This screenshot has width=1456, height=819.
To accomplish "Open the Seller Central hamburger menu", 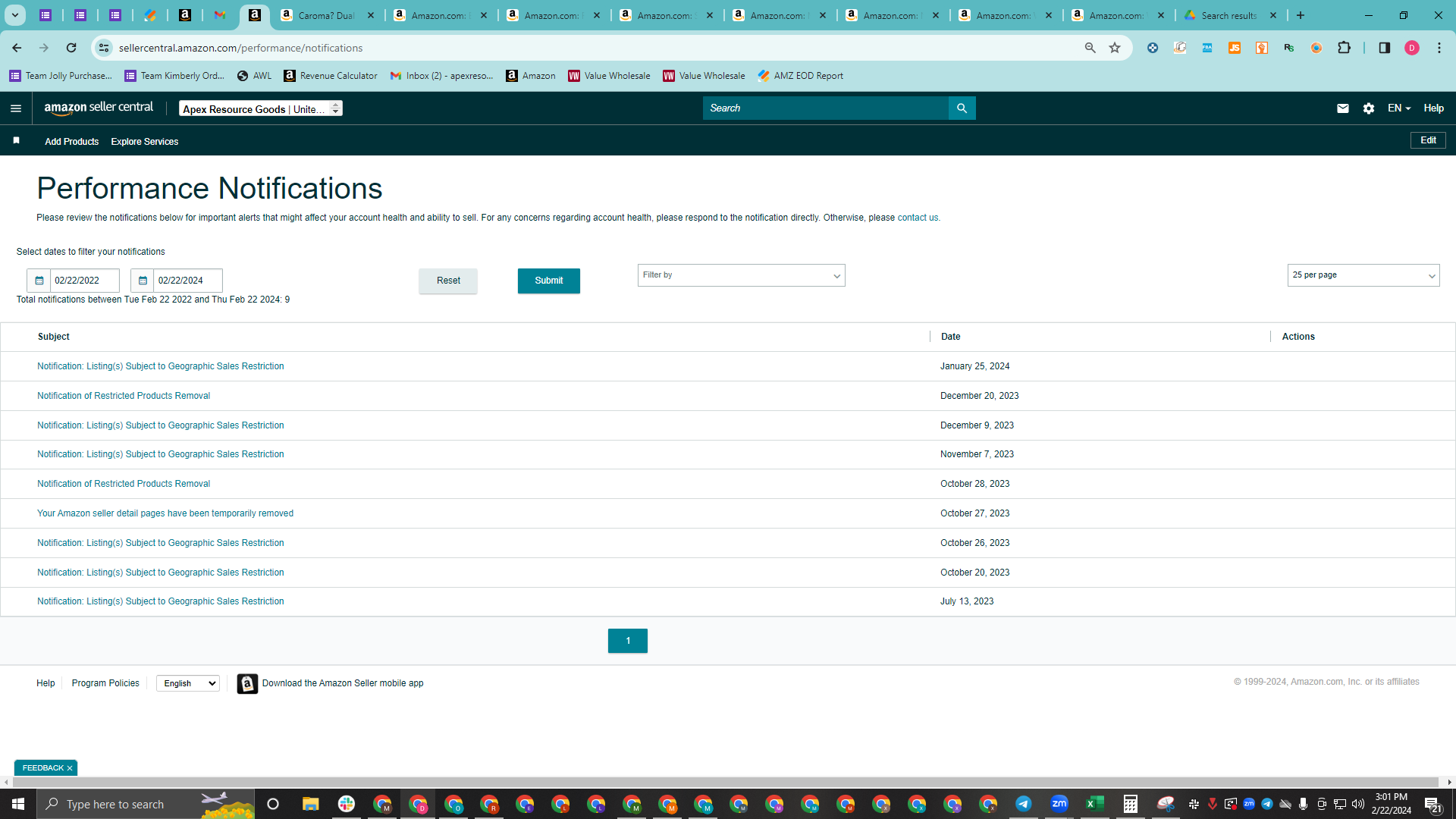I will [16, 108].
